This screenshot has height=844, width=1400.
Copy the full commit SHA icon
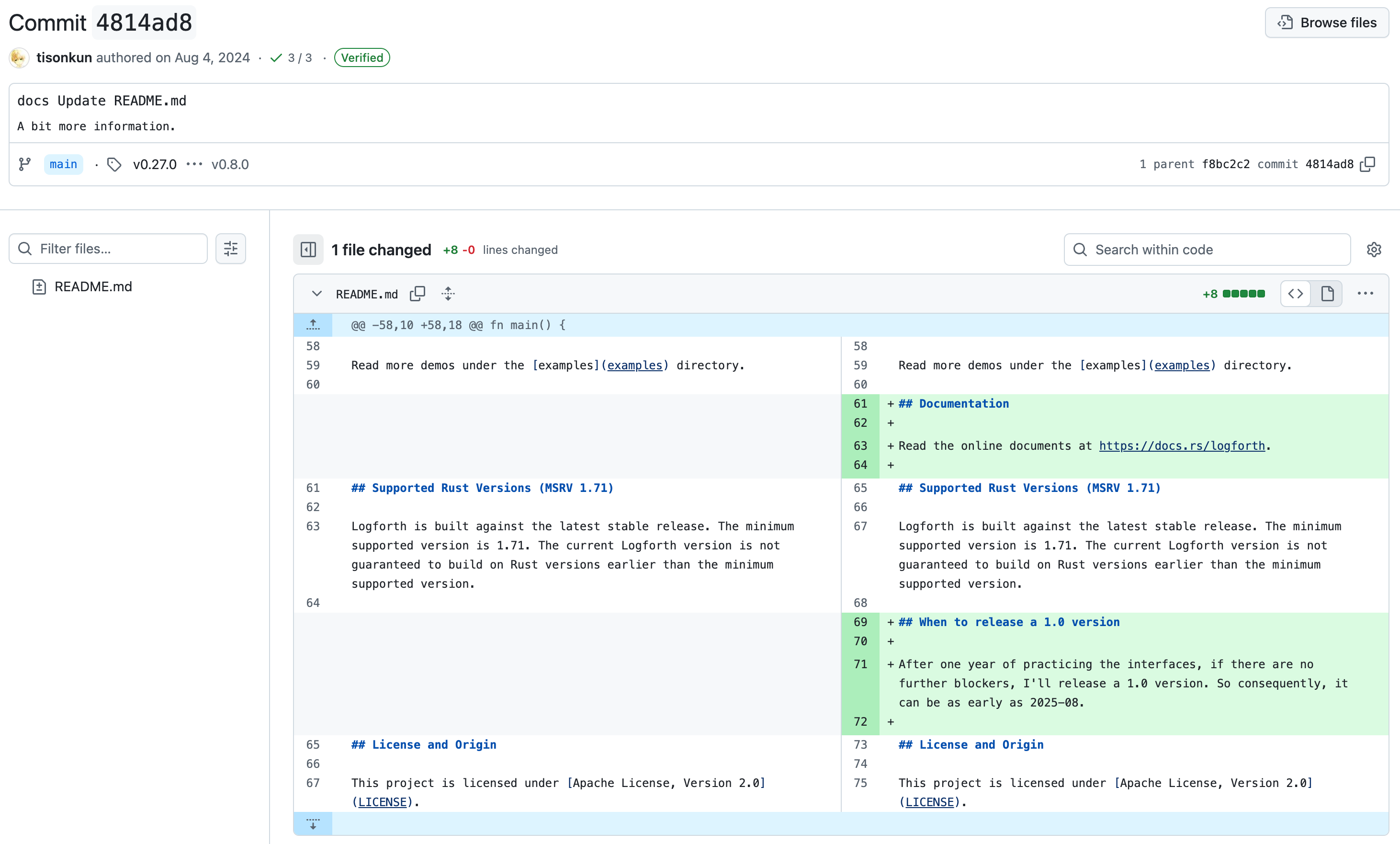click(x=1367, y=164)
